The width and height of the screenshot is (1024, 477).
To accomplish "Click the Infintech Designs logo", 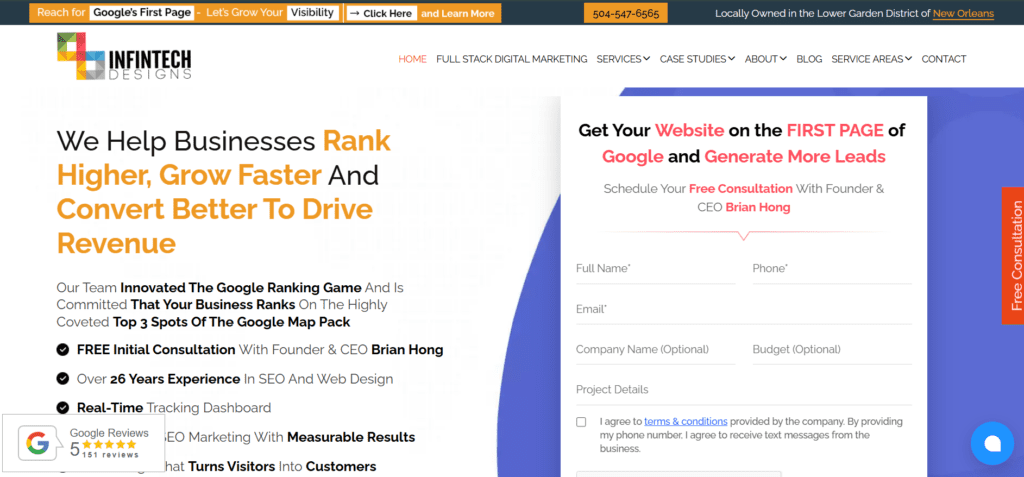I will 124,58.
